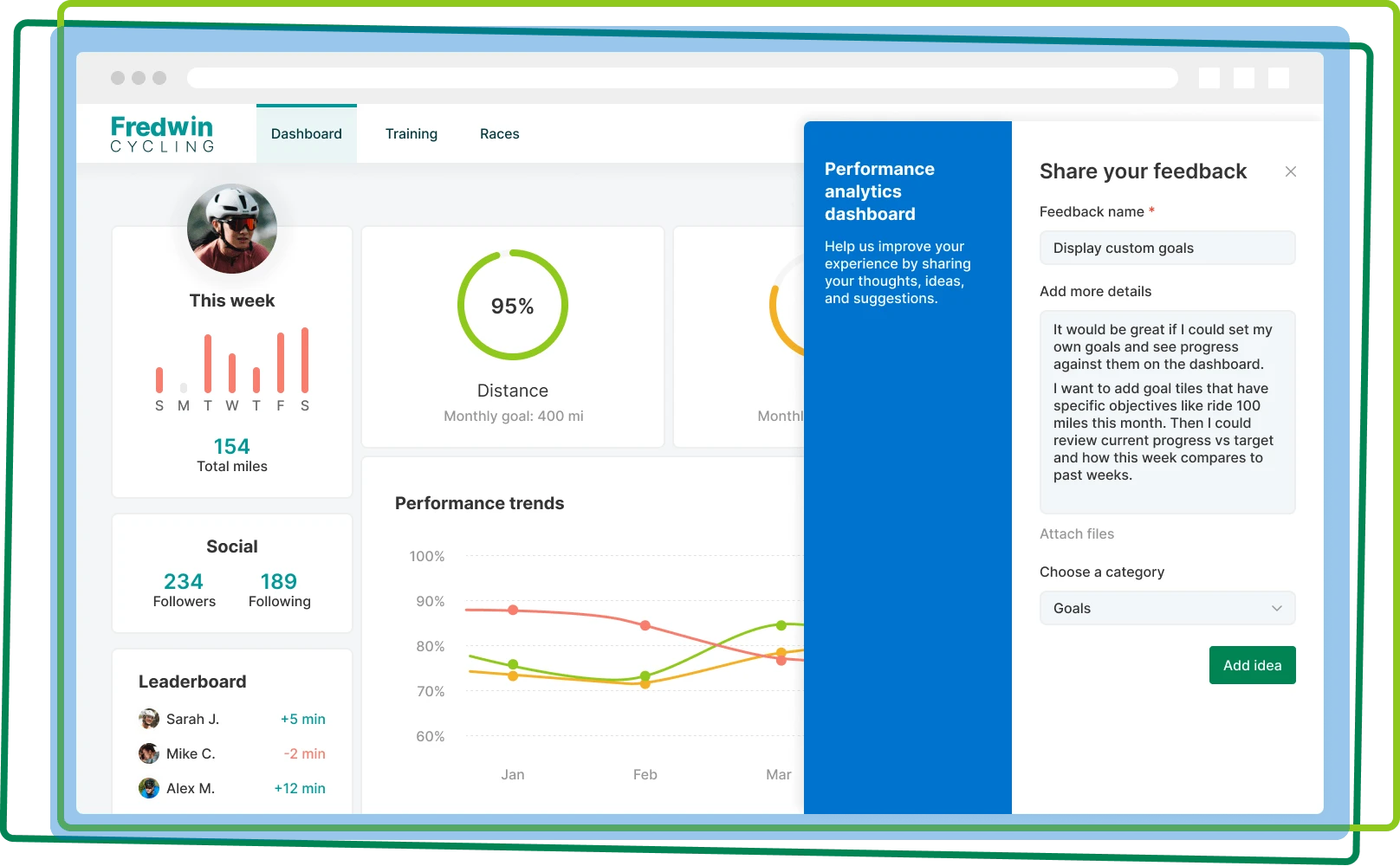Click the first window control icon top right
The width and height of the screenshot is (1400, 866).
point(1209,77)
